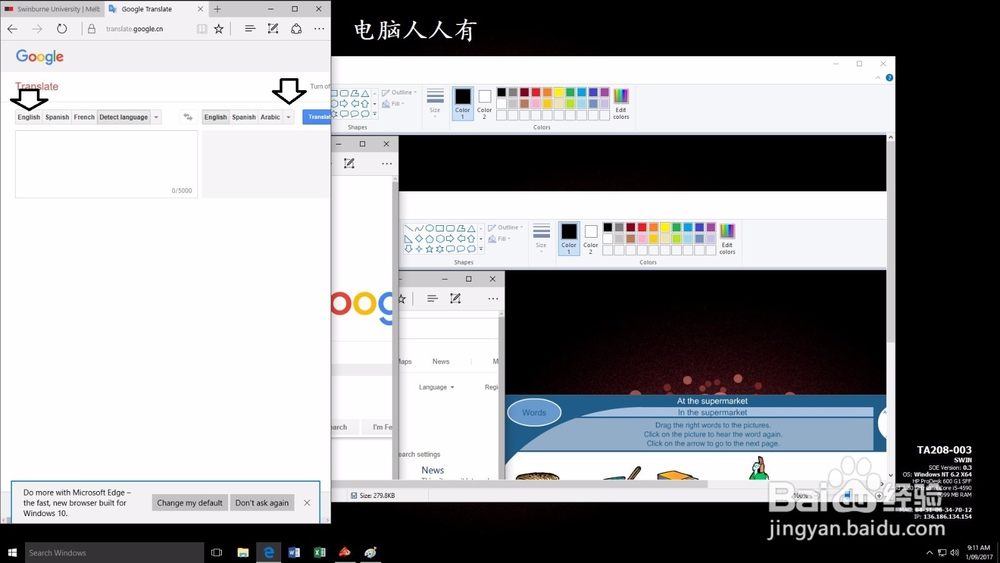Click the Paint vertical scrollbar

(890, 306)
